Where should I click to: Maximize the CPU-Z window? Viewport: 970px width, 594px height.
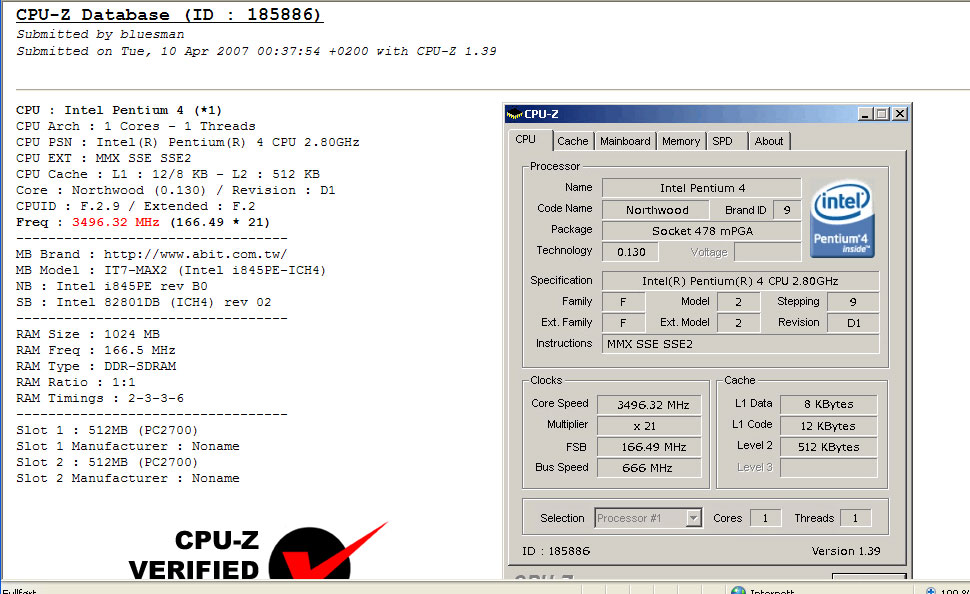coord(882,114)
